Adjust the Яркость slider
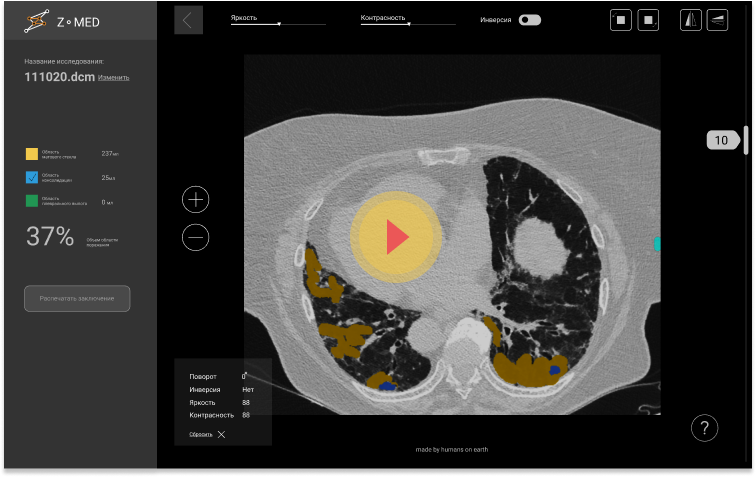Image resolution: width=756 pixels, height=477 pixels. coord(278,24)
